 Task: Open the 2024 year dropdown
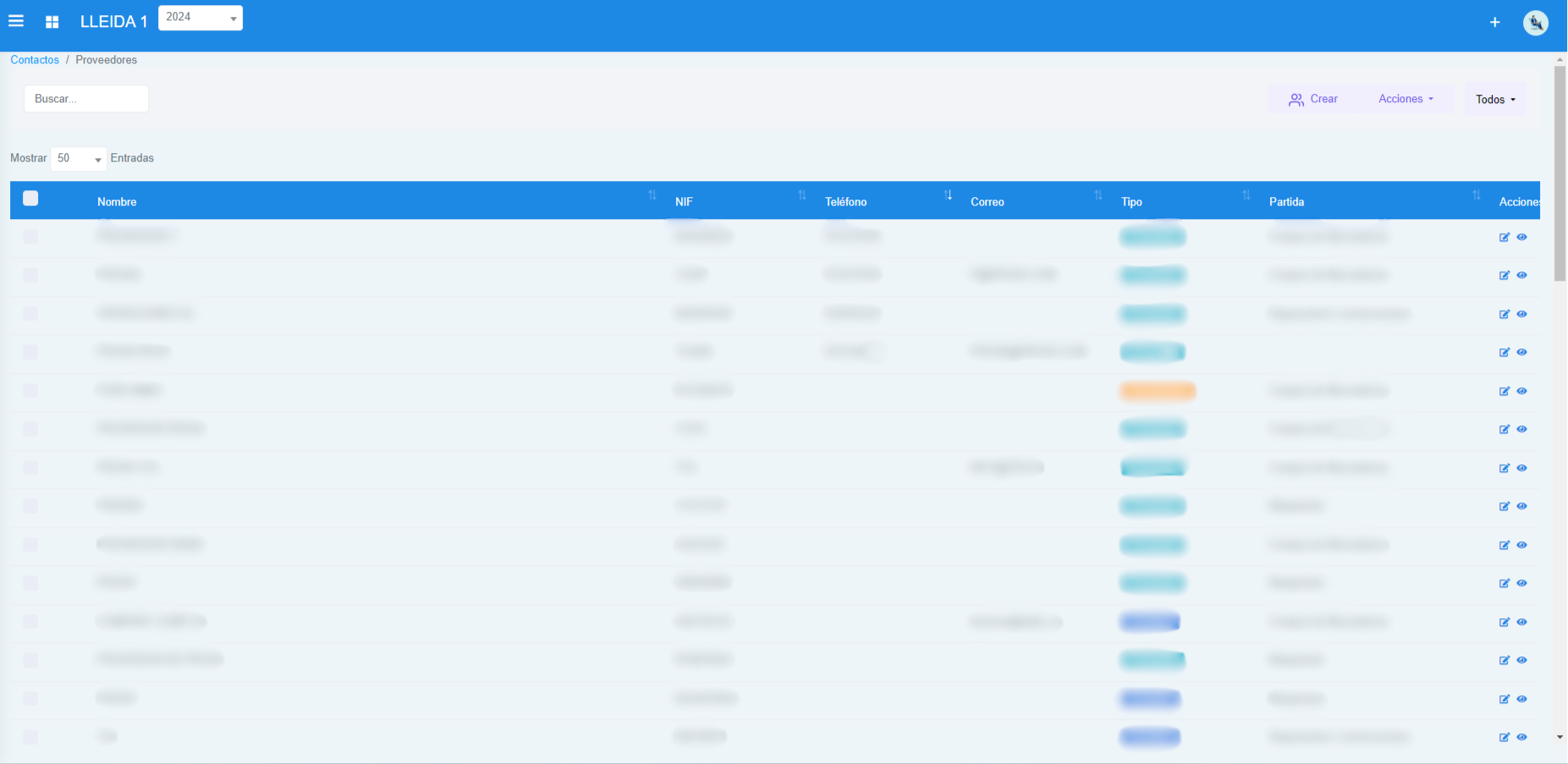click(x=201, y=18)
